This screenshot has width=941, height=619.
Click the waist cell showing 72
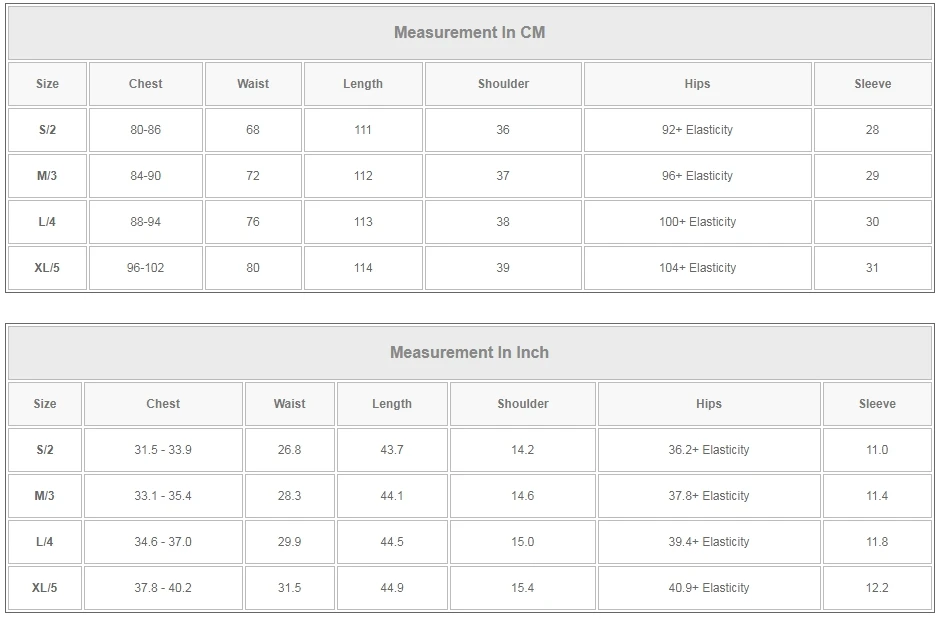(253, 176)
